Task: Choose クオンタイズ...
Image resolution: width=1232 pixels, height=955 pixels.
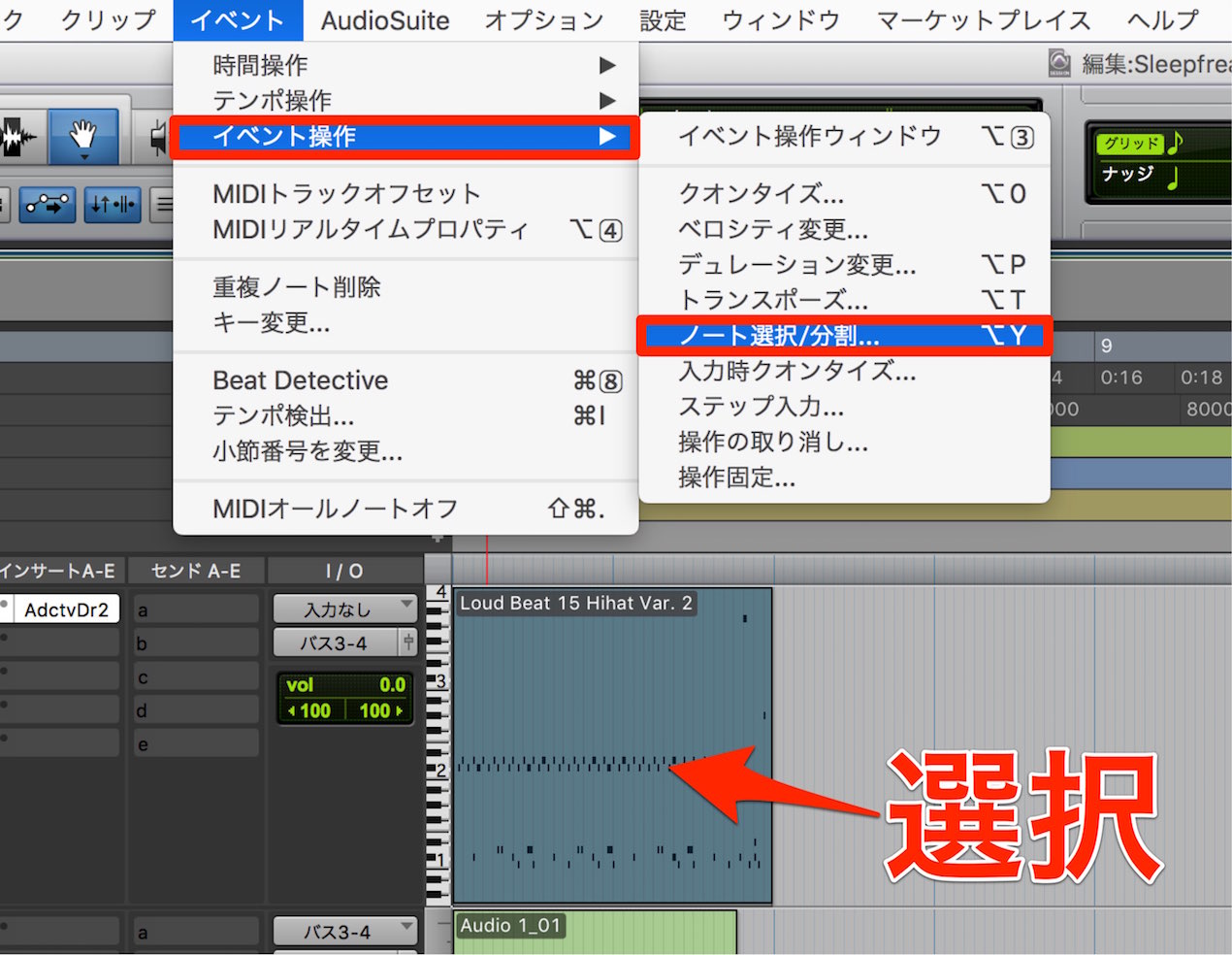Action: (844, 194)
